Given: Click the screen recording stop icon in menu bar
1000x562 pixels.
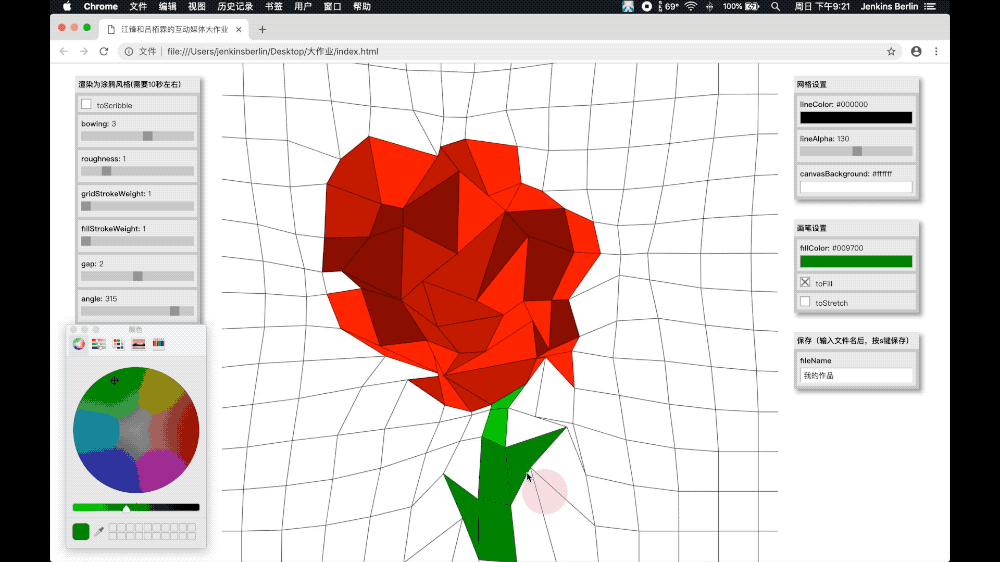Looking at the screenshot, I should (647, 6).
